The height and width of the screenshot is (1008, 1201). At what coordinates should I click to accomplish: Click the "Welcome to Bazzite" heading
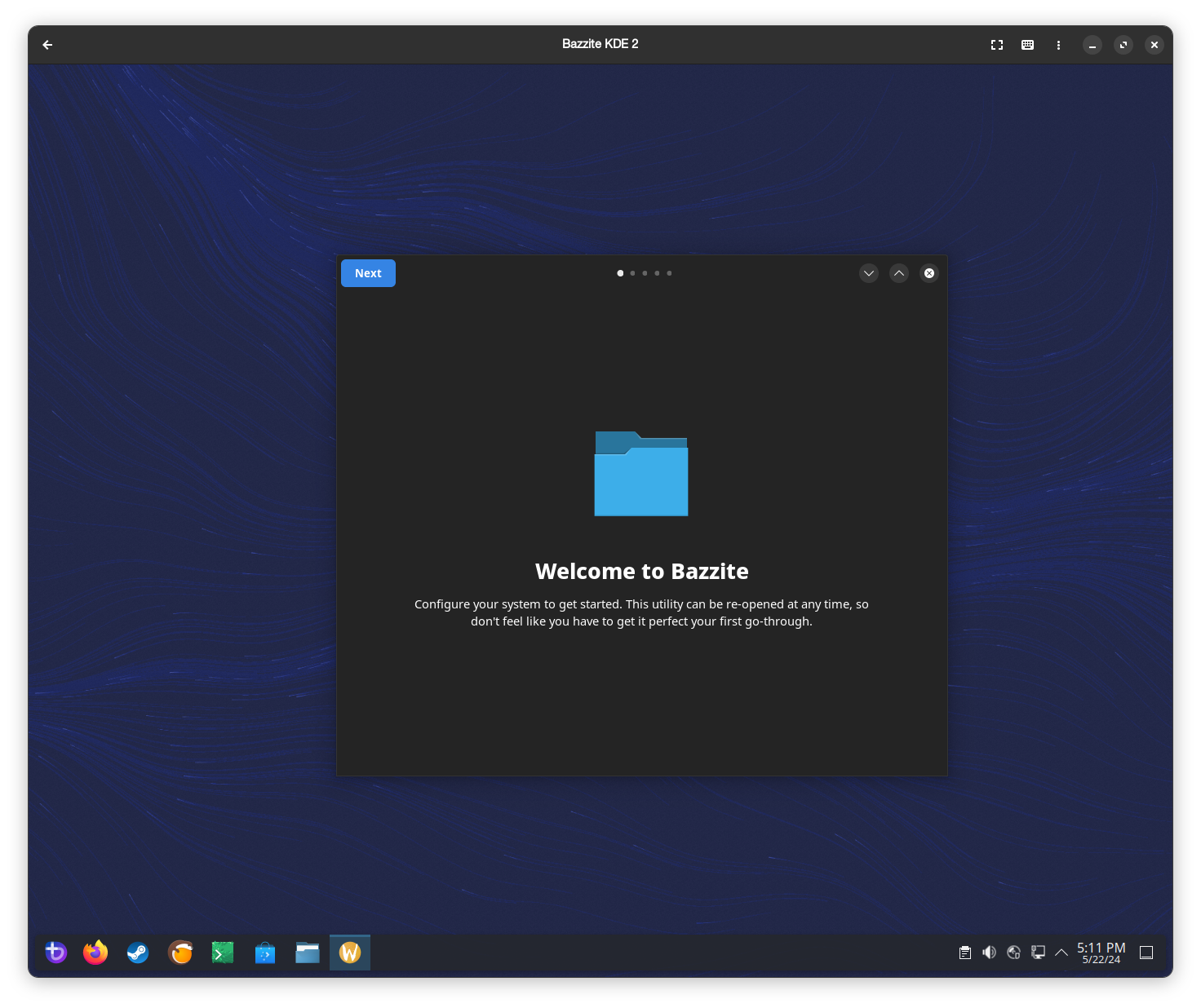pyautogui.click(x=642, y=571)
